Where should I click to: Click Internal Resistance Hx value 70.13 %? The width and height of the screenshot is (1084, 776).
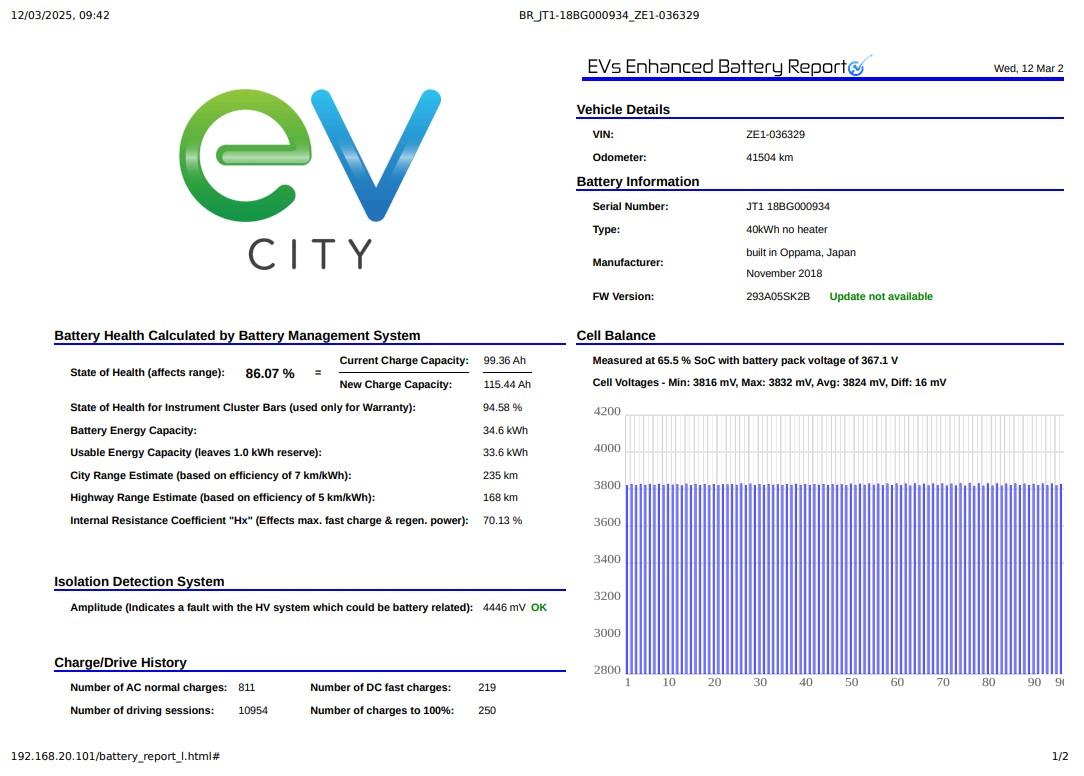click(503, 520)
